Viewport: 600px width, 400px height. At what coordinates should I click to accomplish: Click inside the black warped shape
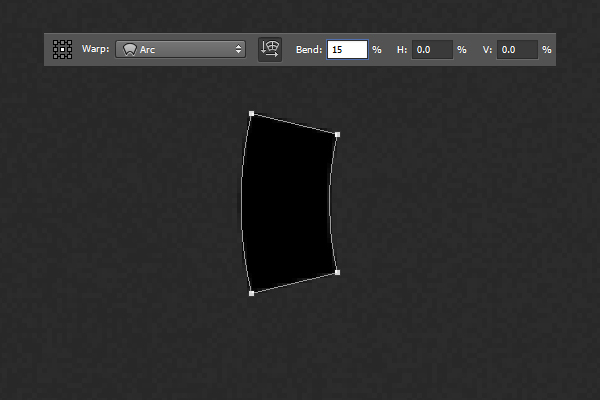tap(288, 205)
